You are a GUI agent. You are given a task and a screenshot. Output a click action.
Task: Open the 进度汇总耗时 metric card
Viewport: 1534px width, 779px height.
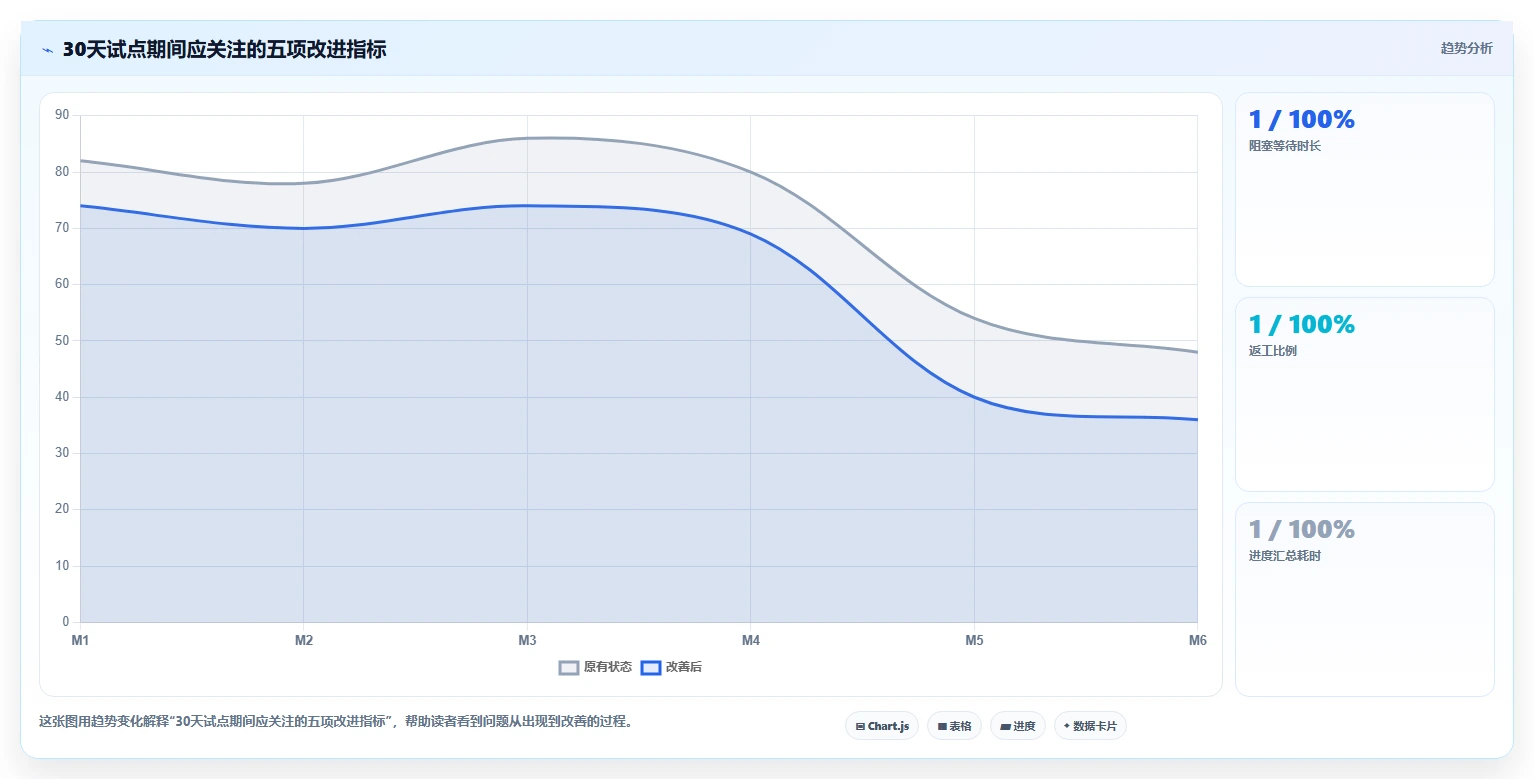1364,599
